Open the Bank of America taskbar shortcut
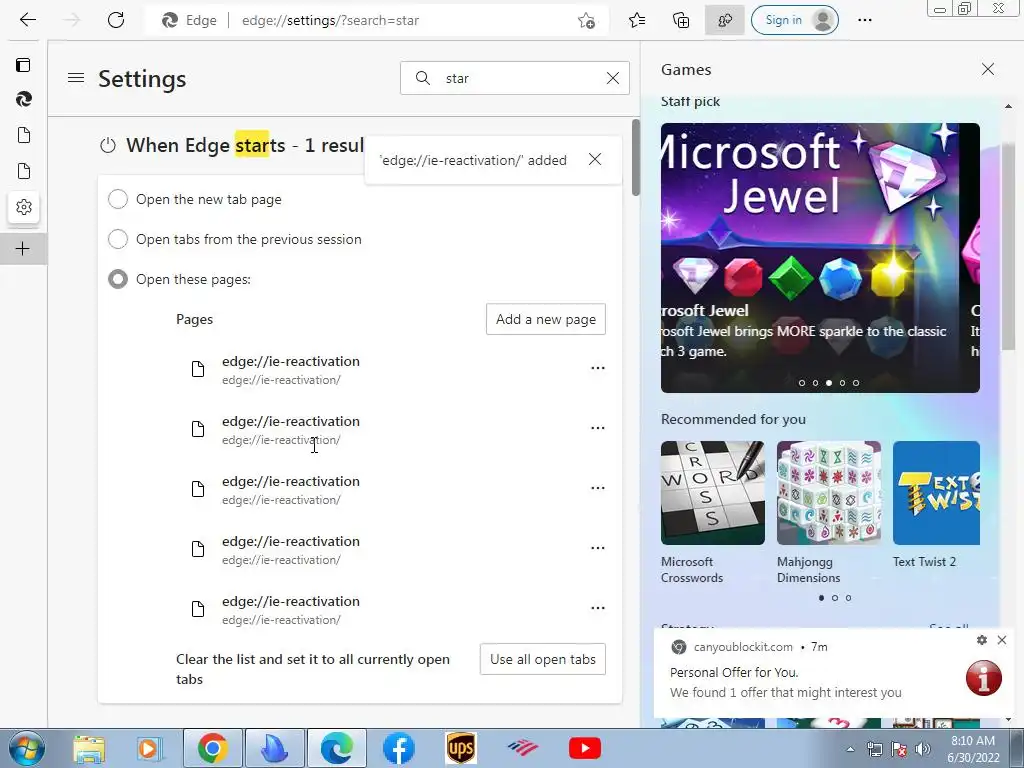Image resolution: width=1024 pixels, height=768 pixels. (522, 748)
